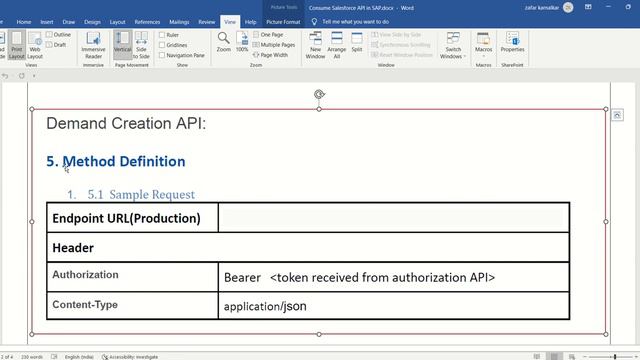The height and width of the screenshot is (360, 640).
Task: Click the 'Header' table row
Action: [x=308, y=247]
